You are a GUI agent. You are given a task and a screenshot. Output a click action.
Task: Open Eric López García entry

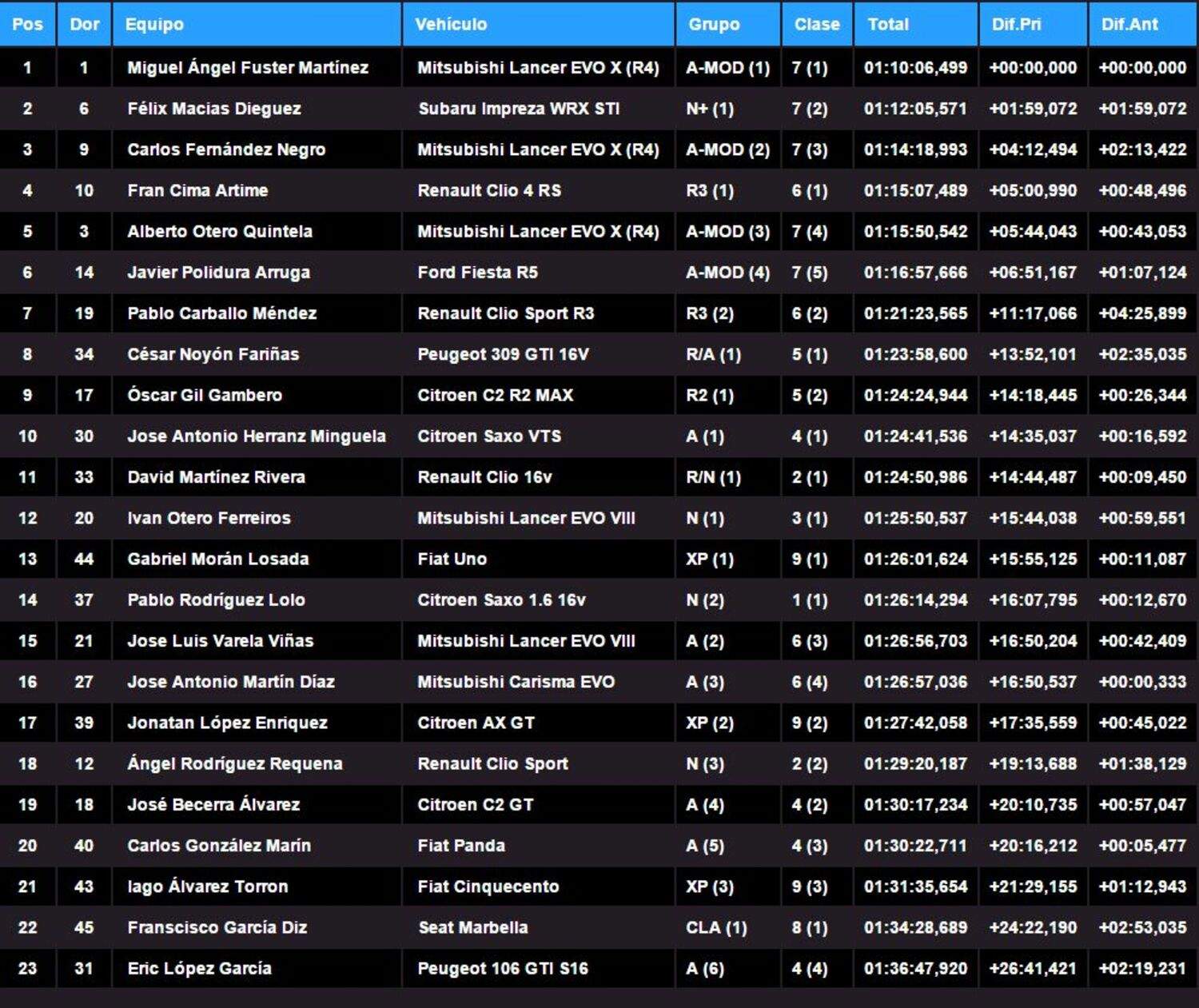pos(199,968)
